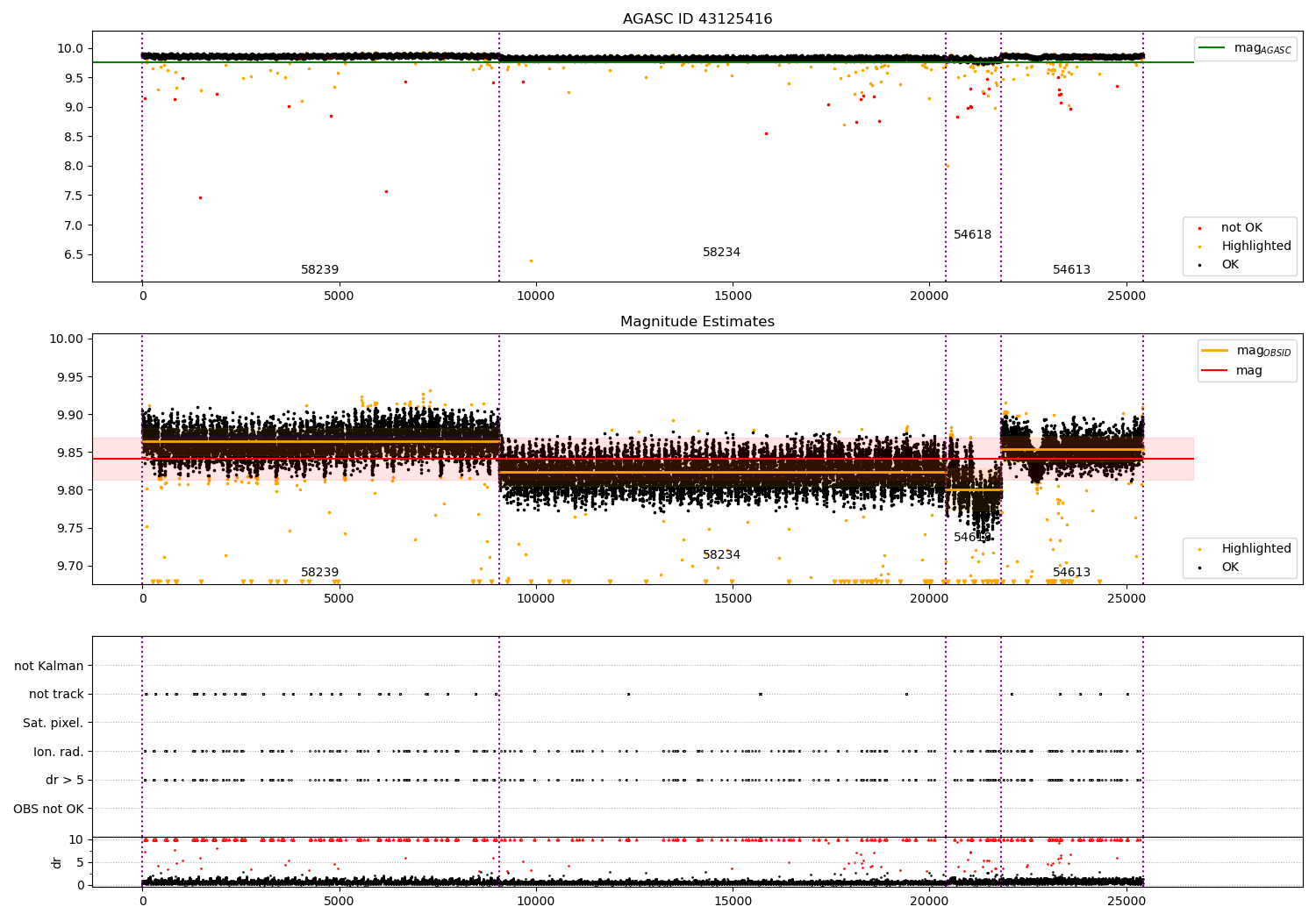1316x921 pixels.
Task: Click the 'OBS not OK' axis label
Action: click(x=49, y=810)
